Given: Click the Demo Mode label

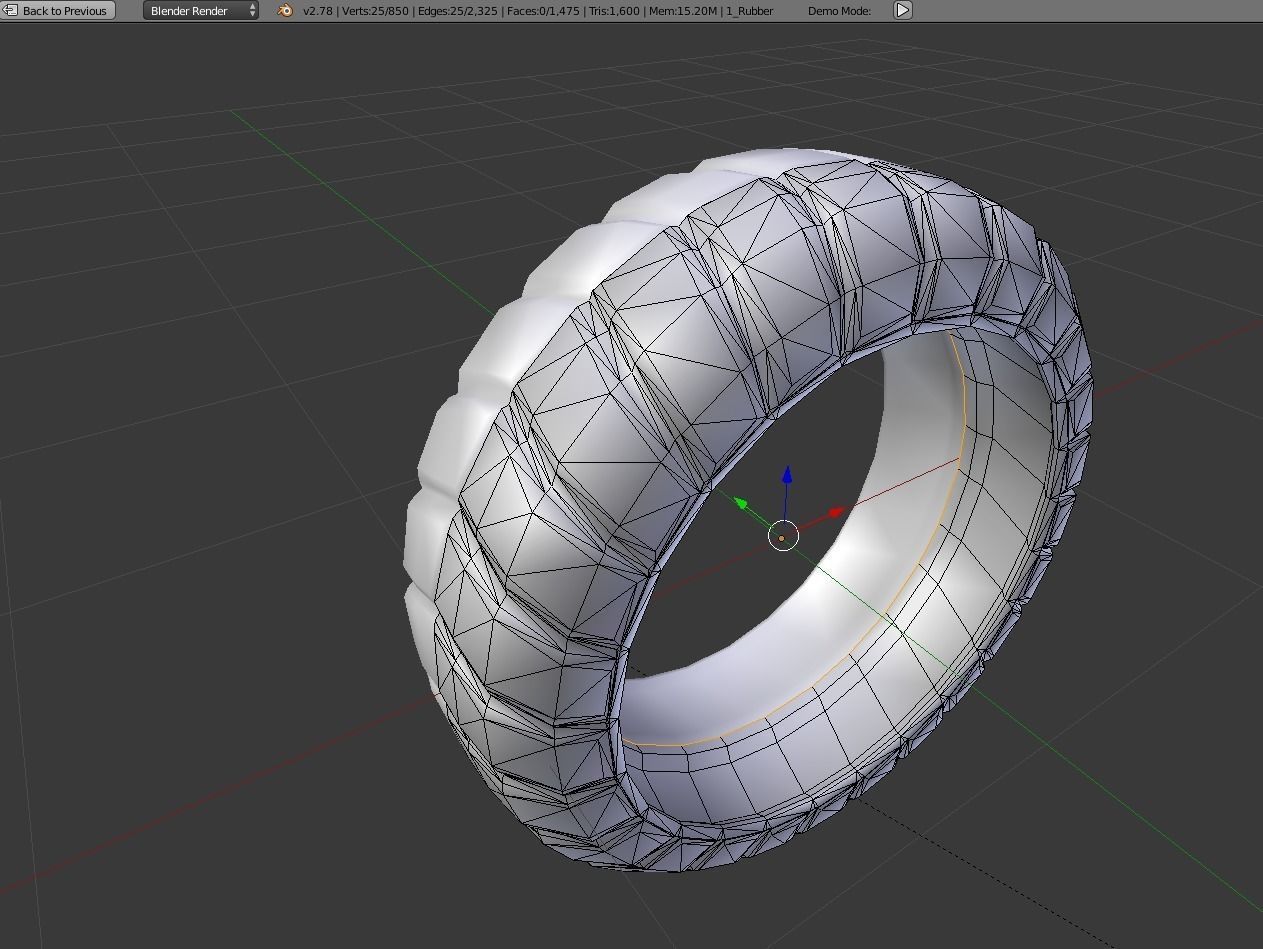Looking at the screenshot, I should click(x=839, y=11).
